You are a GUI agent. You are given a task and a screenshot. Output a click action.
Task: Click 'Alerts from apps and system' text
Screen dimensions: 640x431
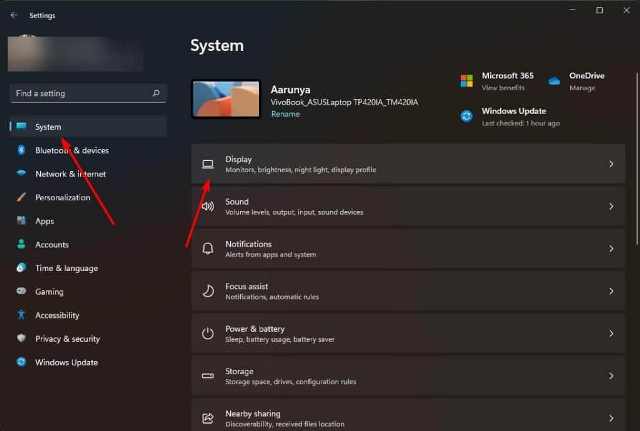pyautogui.click(x=271, y=255)
